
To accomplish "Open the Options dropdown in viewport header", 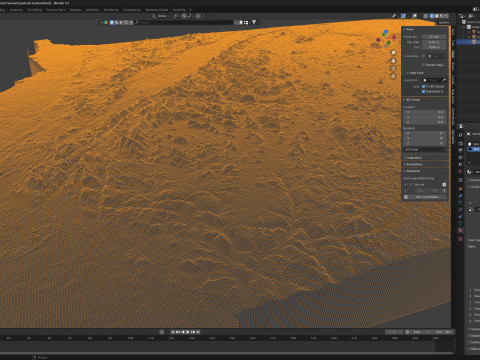I will click(x=445, y=23).
